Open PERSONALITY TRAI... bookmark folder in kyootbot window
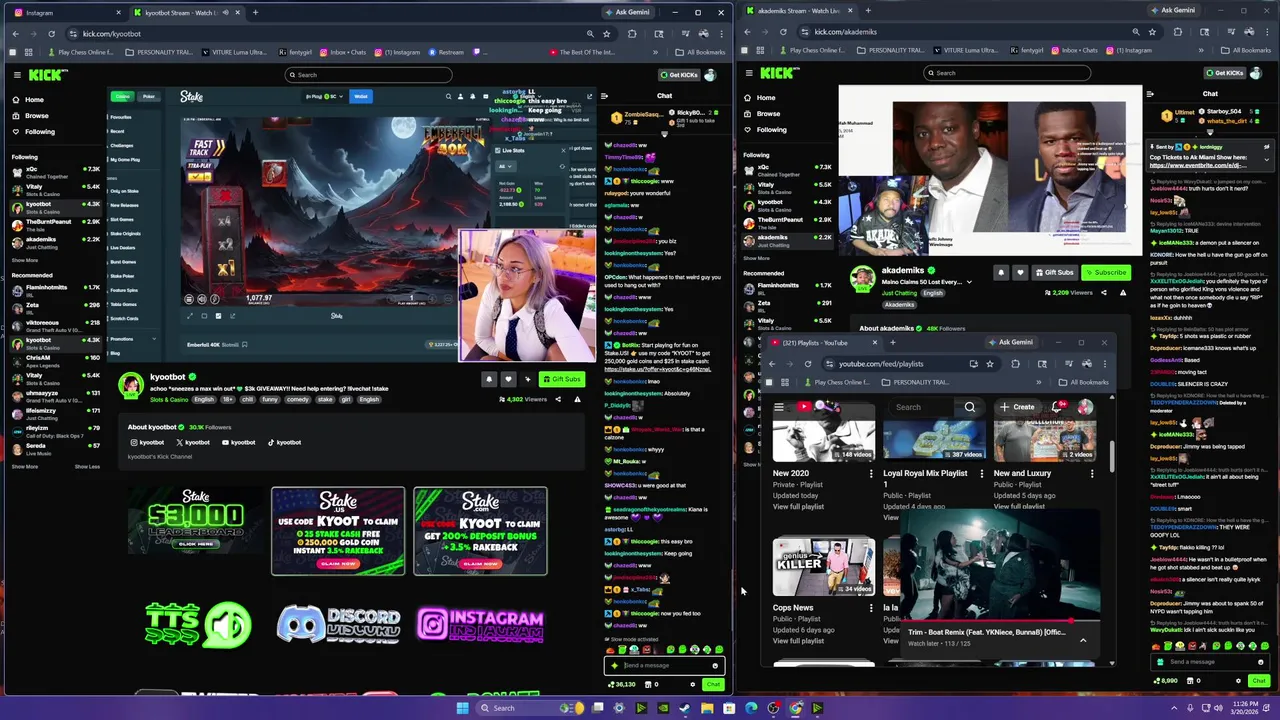 [x=160, y=52]
